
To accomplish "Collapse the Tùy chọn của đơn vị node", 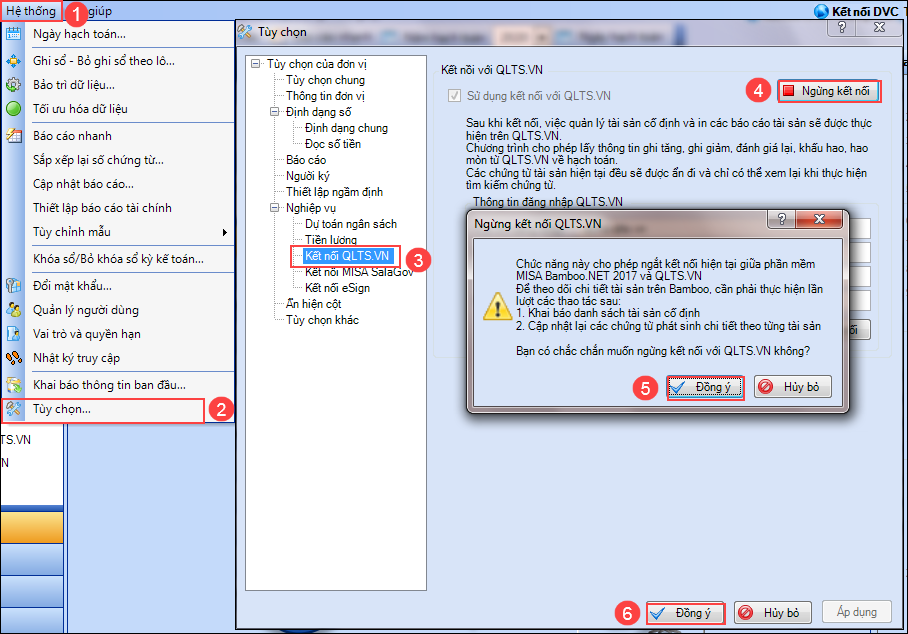I will point(255,64).
